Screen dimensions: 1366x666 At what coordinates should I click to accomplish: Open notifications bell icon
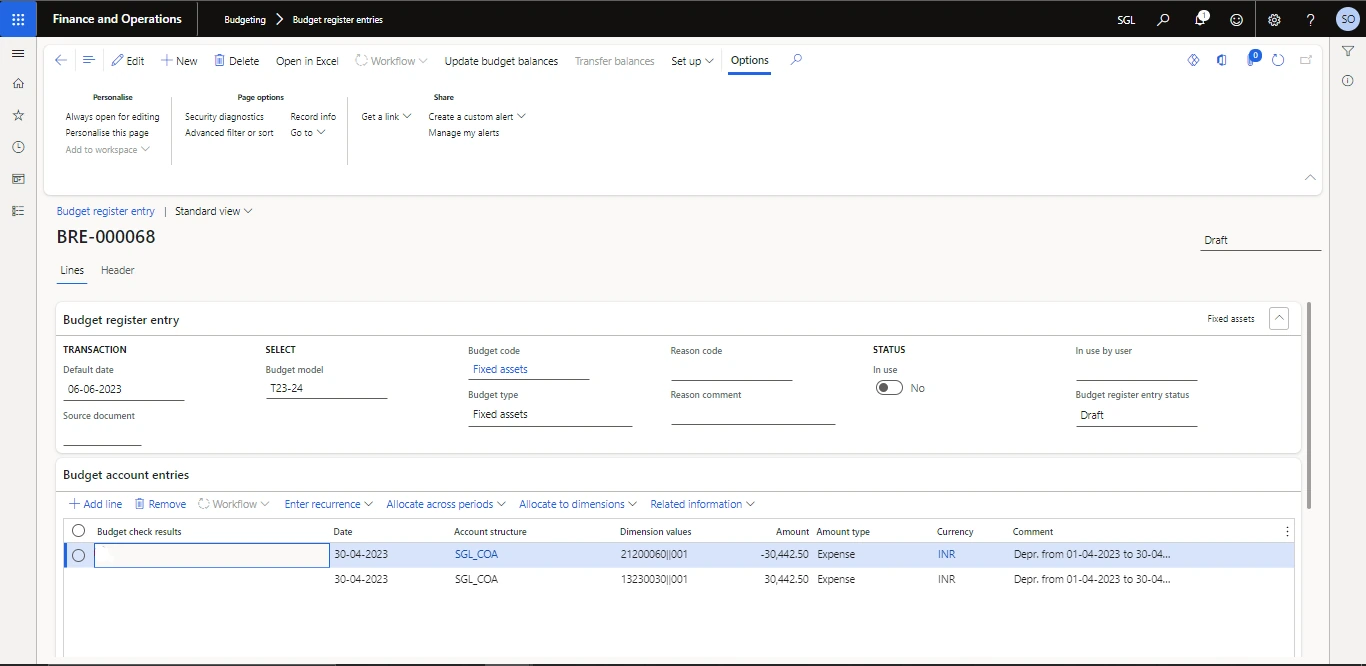pos(1201,19)
